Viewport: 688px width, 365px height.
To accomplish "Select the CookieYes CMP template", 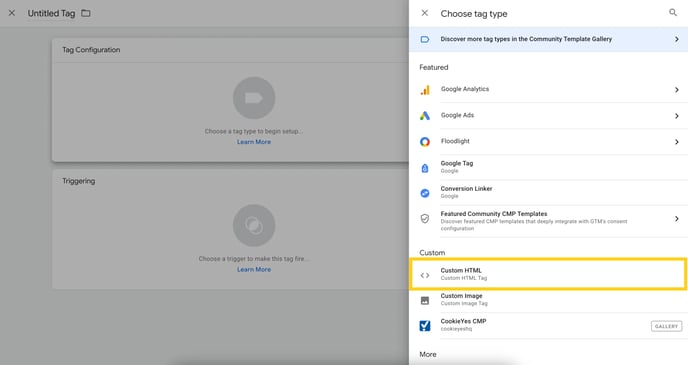I will click(x=548, y=326).
